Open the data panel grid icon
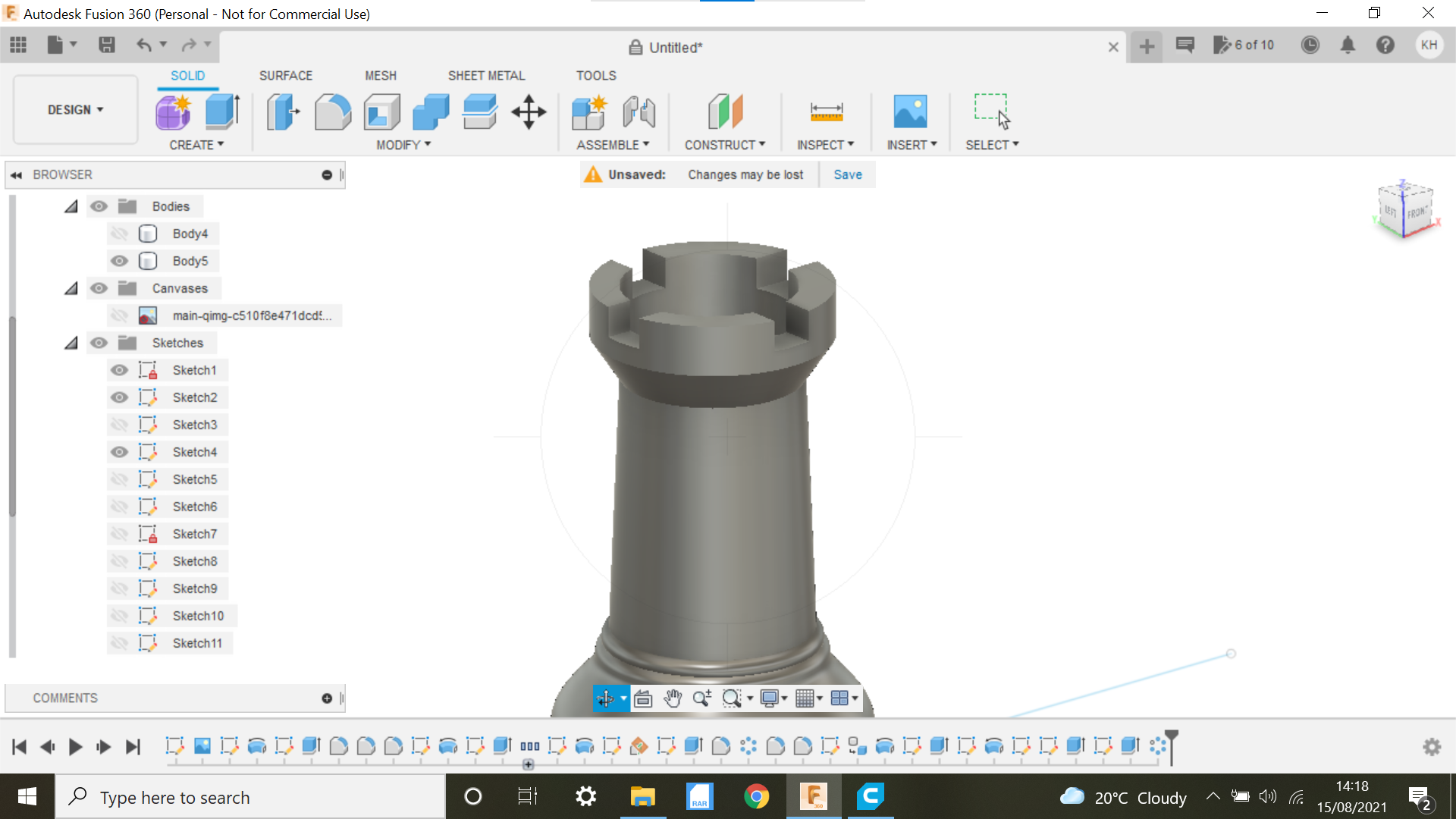Viewport: 1456px width, 819px height. [x=18, y=45]
